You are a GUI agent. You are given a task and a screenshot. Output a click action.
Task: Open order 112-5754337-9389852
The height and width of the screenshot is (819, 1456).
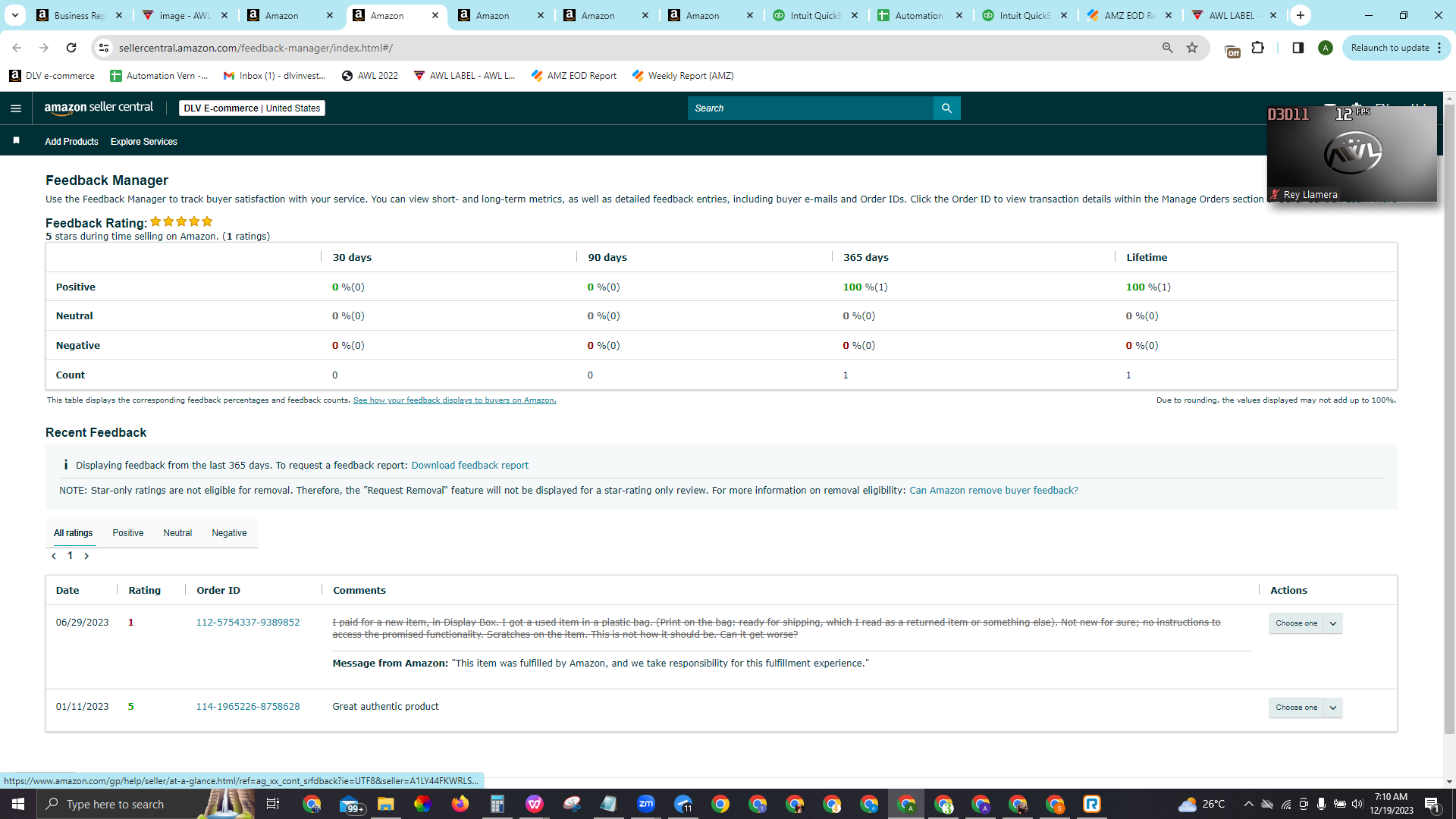[x=248, y=623]
